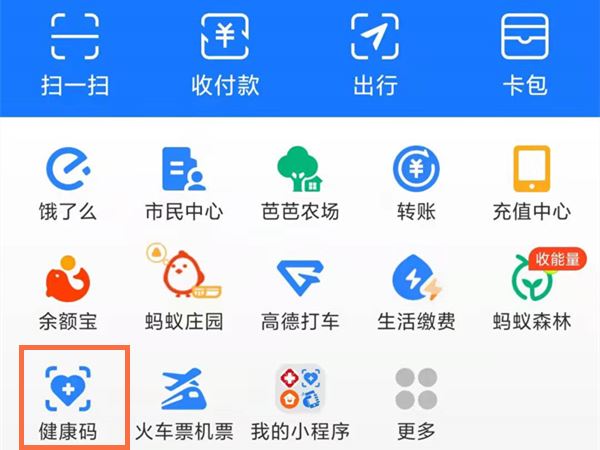
Task: Open the 高德打车 ride-hailing icon
Action: click(300, 279)
